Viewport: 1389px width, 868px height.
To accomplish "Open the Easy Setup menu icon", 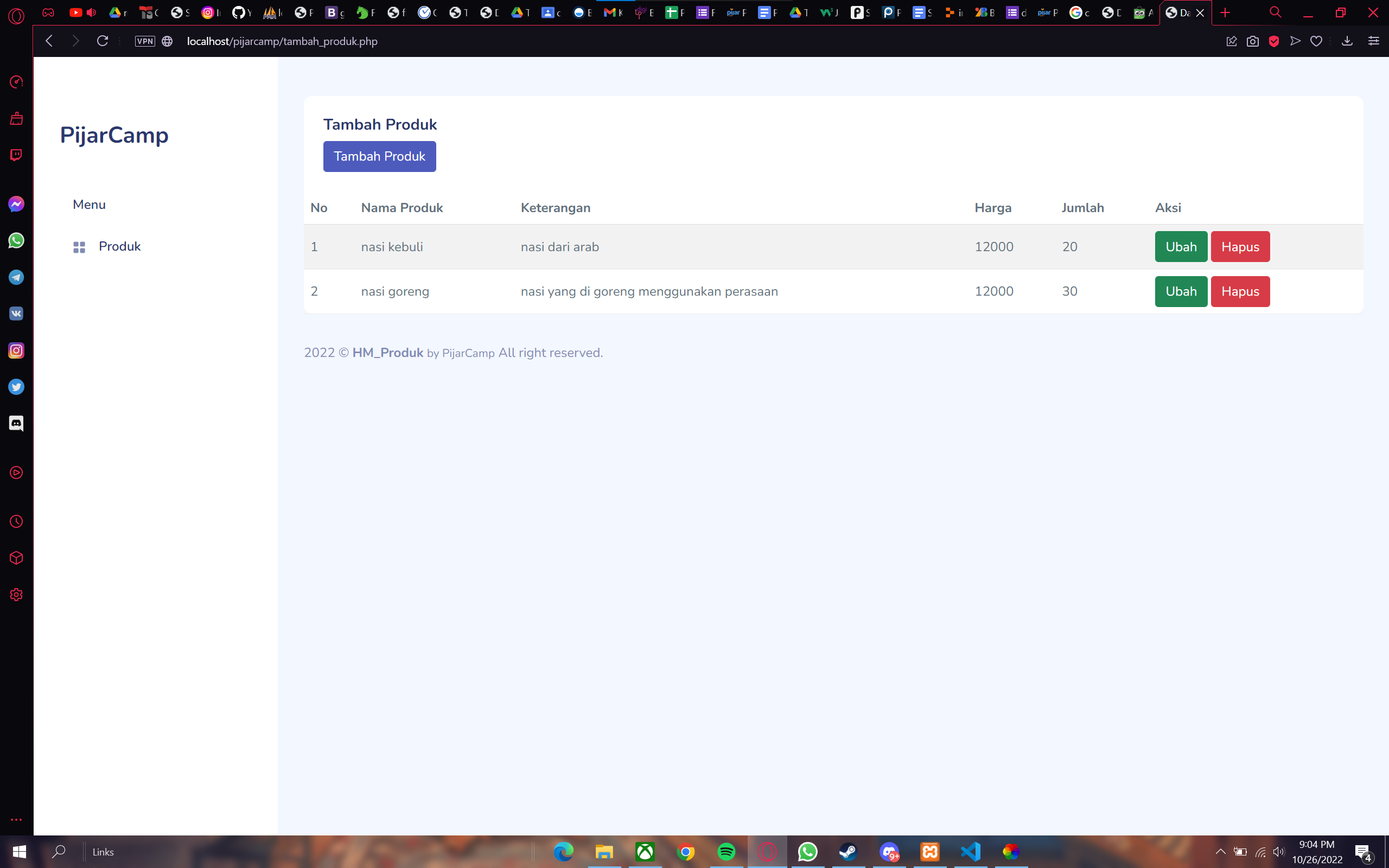I will pos(1373,41).
